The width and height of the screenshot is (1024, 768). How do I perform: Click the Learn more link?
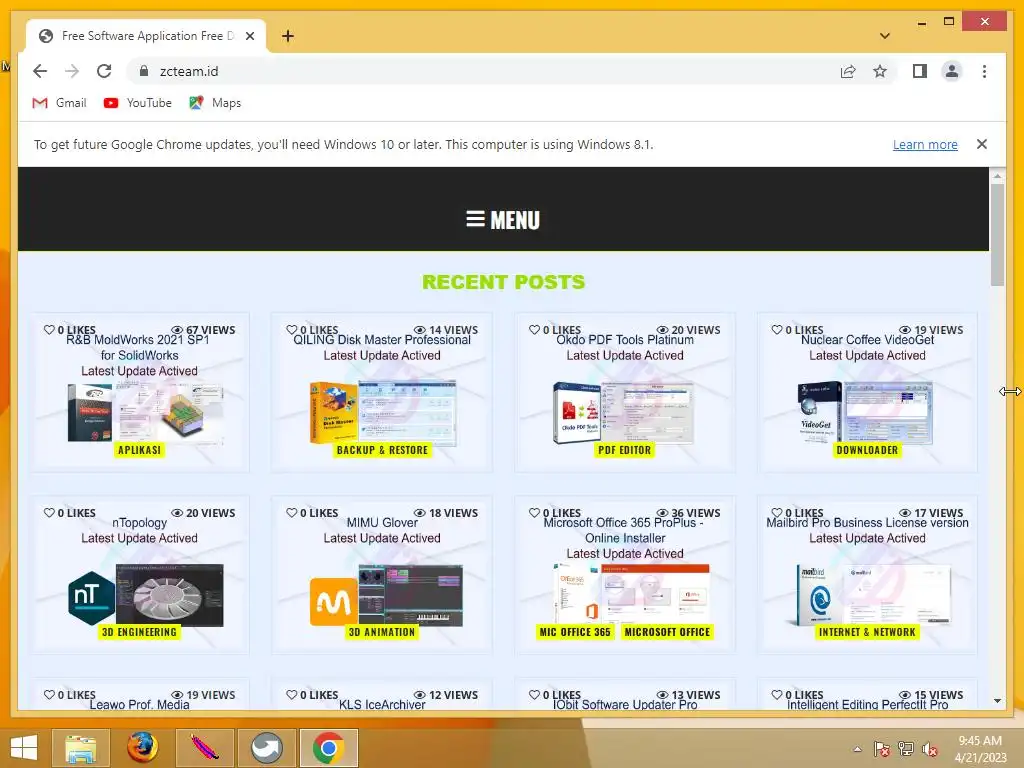pos(925,144)
